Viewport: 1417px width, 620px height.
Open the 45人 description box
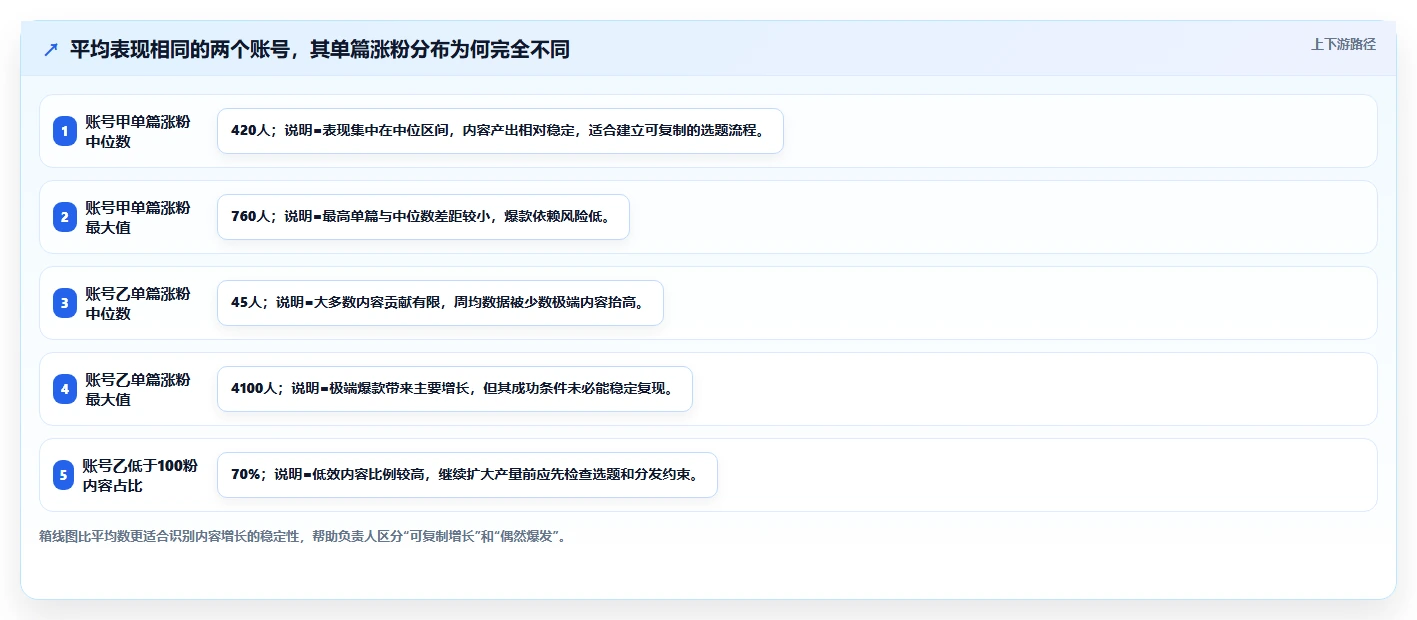[440, 303]
